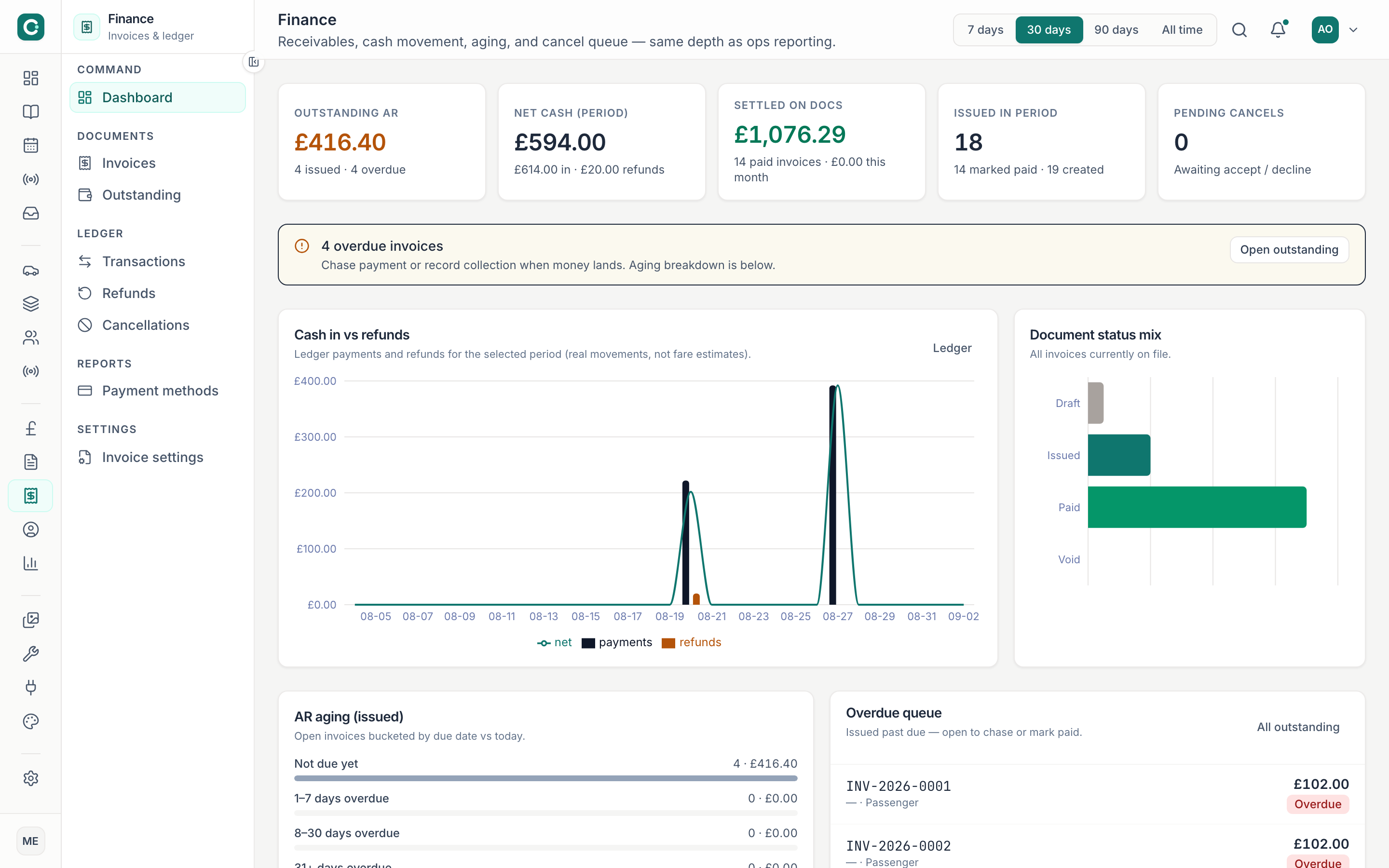This screenshot has width=1389, height=868.
Task: Open the stacked layers icon in rail
Action: [30, 304]
